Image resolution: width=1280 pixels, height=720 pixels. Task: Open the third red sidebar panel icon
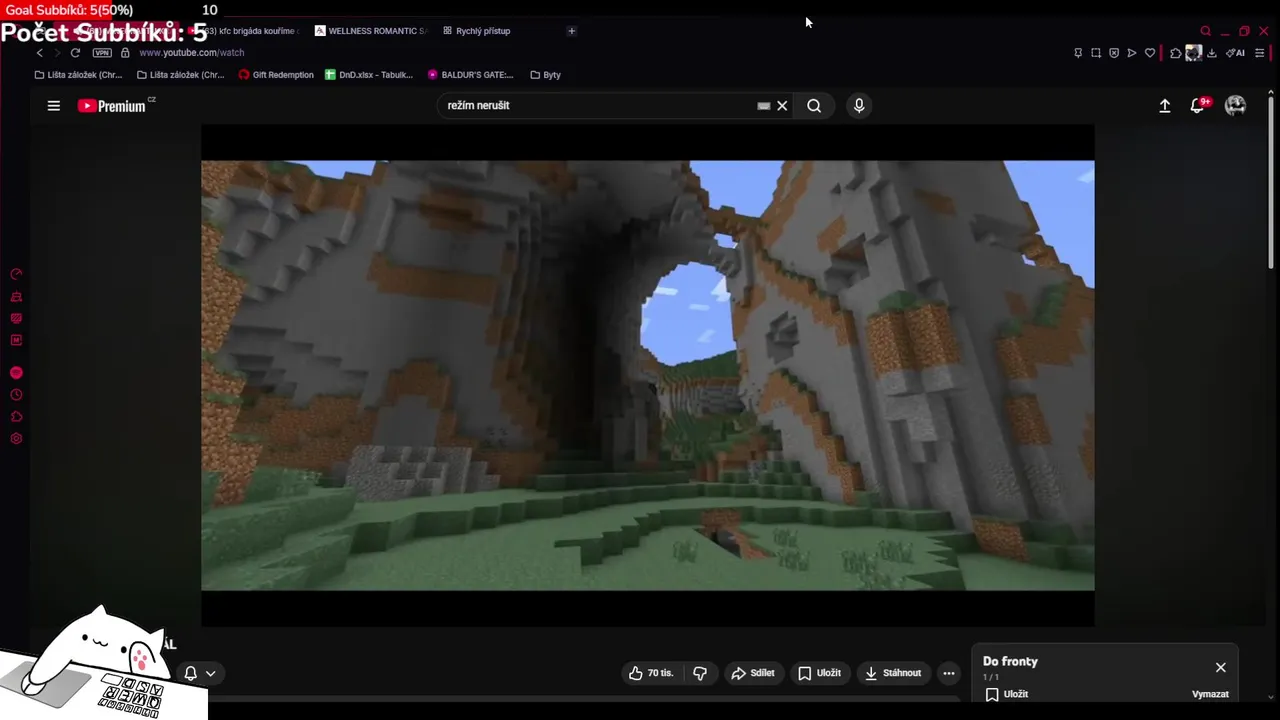(x=16, y=319)
